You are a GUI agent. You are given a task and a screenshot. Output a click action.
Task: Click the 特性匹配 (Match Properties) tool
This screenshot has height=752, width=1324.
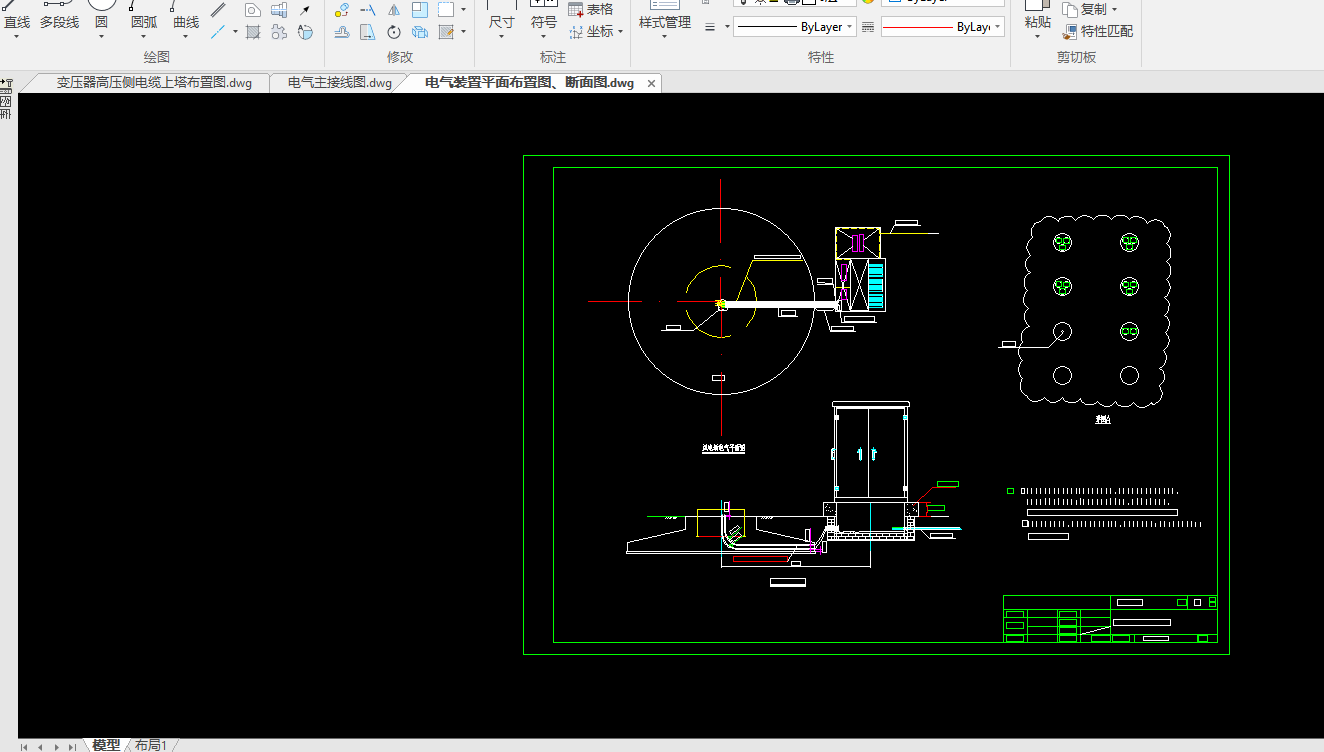[1098, 31]
